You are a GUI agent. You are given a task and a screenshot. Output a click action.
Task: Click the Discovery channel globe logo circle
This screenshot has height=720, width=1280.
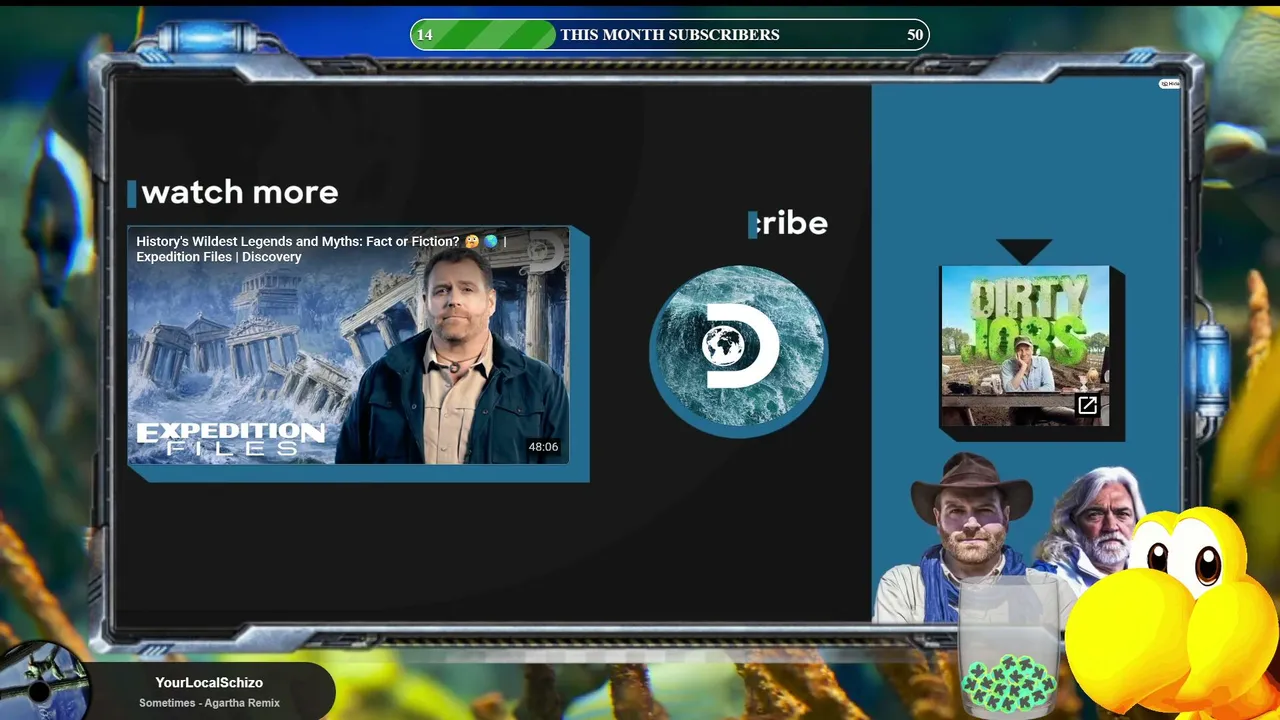738,347
